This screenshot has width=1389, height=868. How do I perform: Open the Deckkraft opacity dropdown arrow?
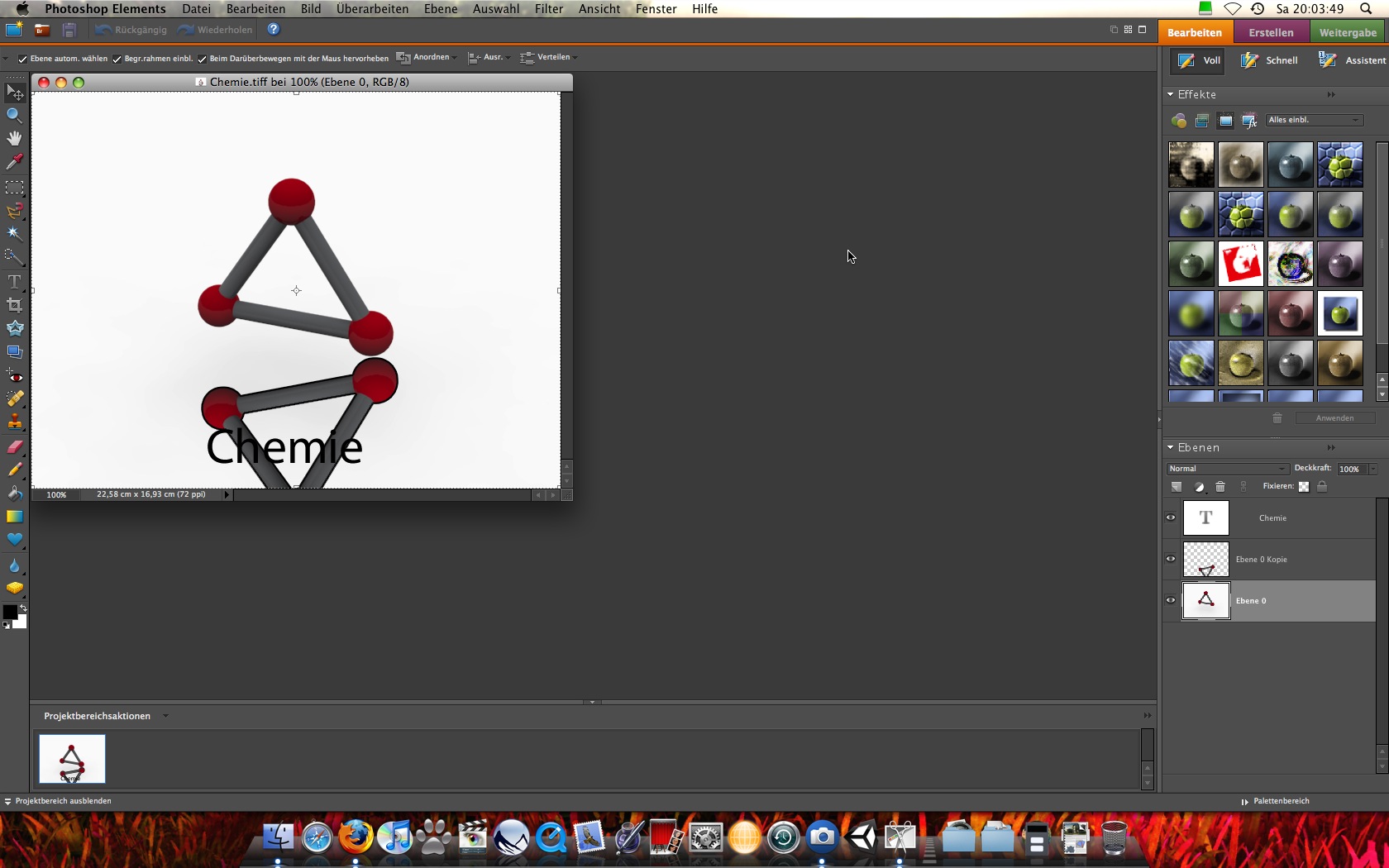[1373, 469]
